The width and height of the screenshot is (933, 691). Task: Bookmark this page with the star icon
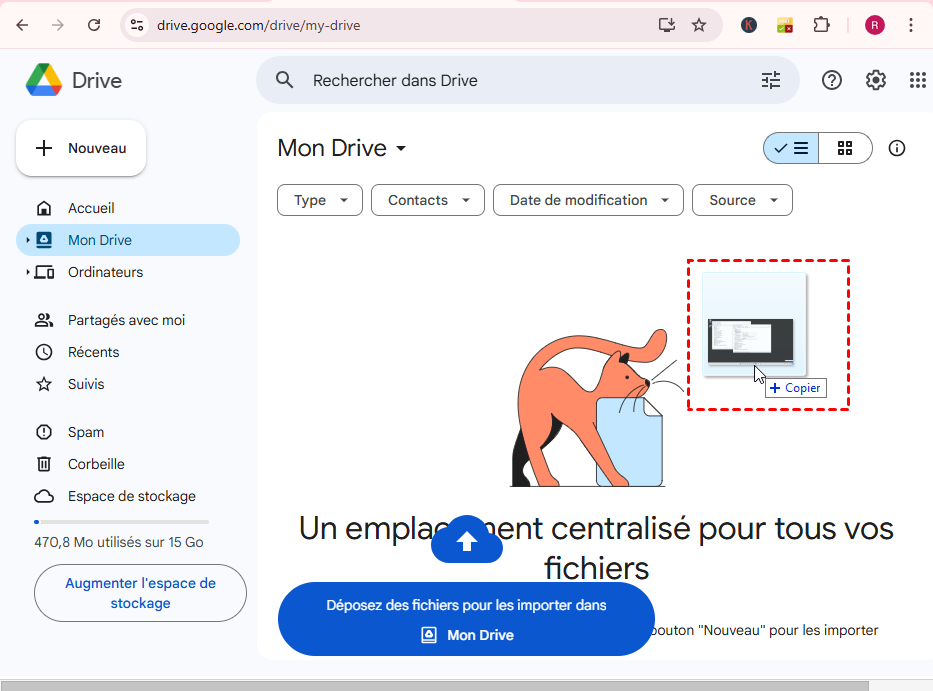tap(699, 25)
